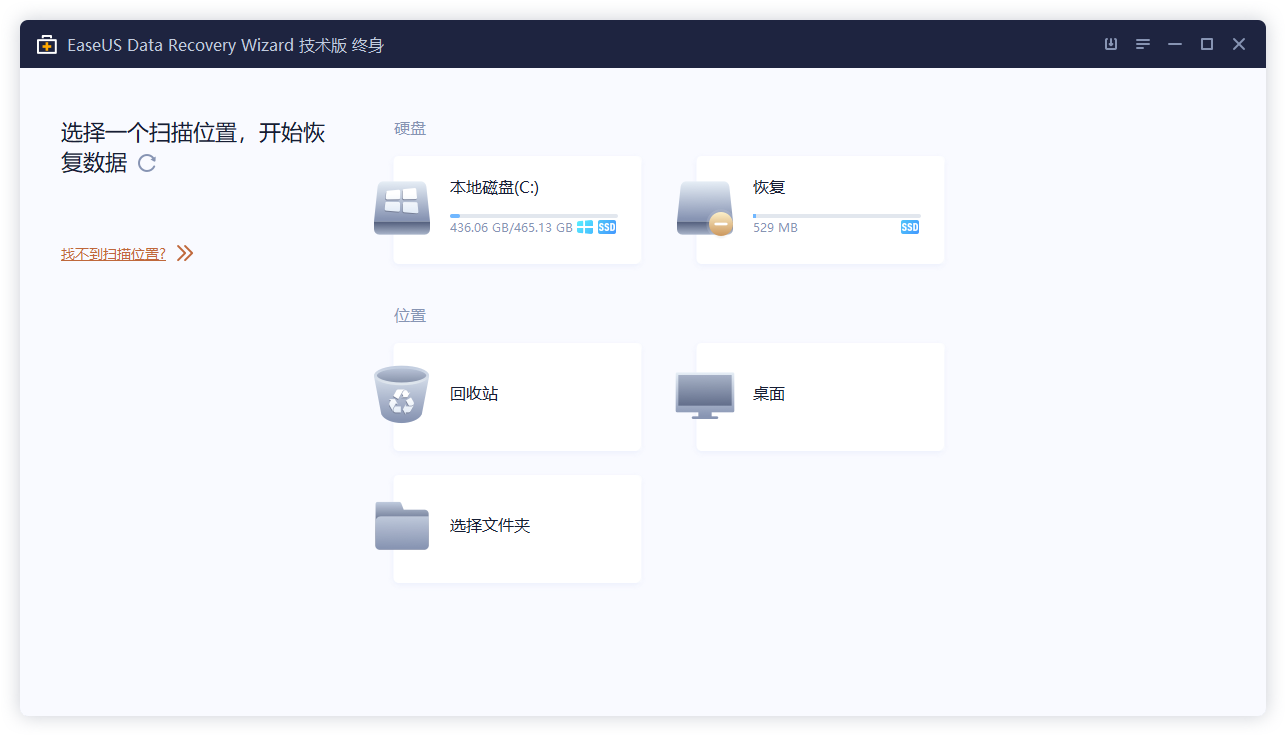This screenshot has height=736, width=1286.
Task: Click the partition layout icon beside drive C: capacity
Action: point(583,227)
